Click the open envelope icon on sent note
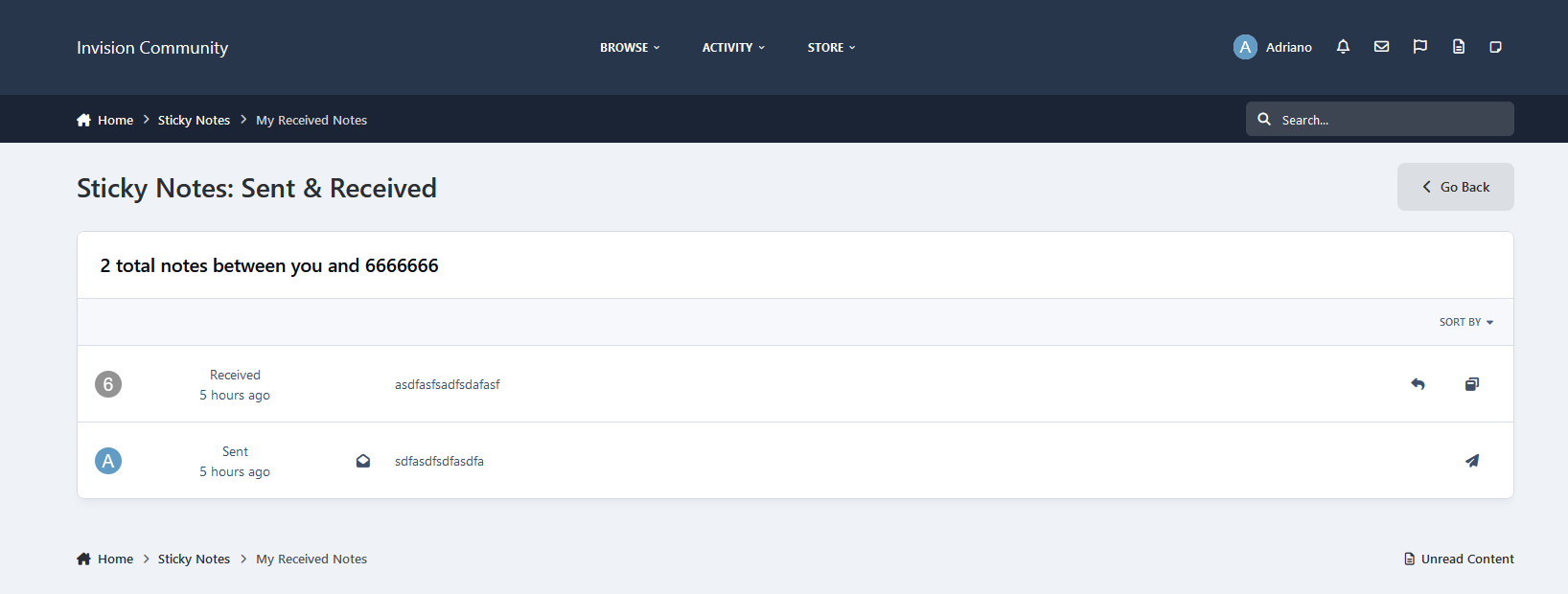This screenshot has width=1568, height=594. 363,461
